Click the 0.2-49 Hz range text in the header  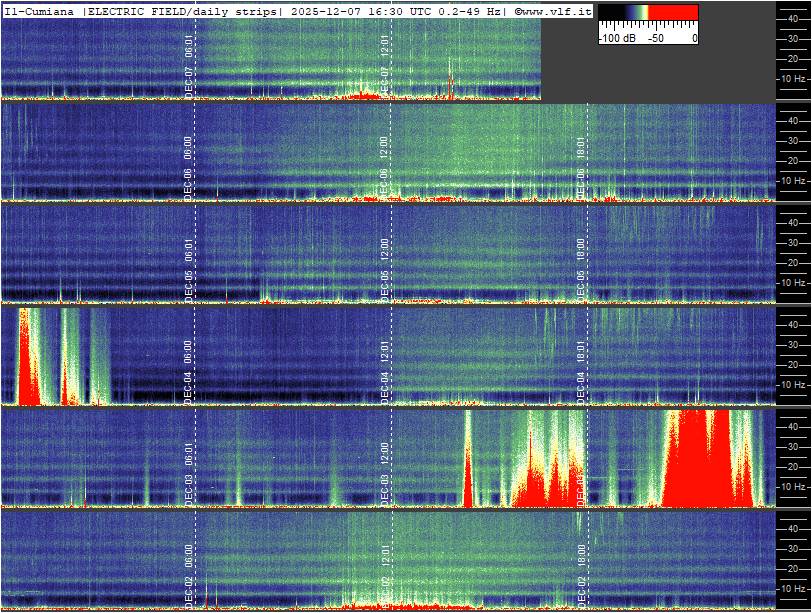pyautogui.click(x=466, y=11)
